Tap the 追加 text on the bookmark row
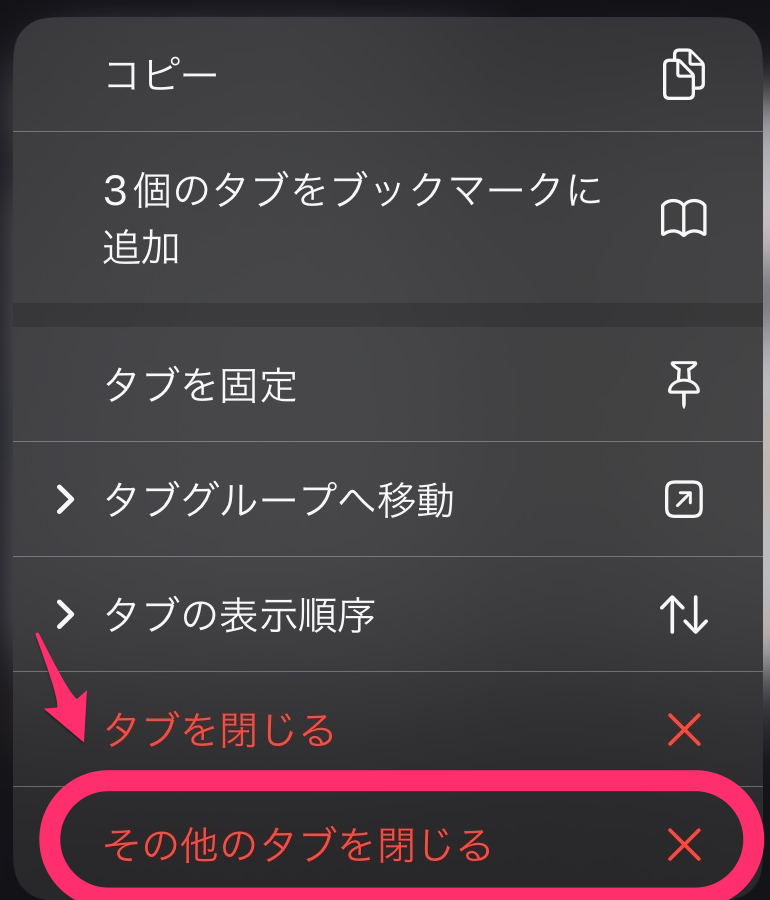This screenshot has height=900, width=770. click(x=141, y=248)
